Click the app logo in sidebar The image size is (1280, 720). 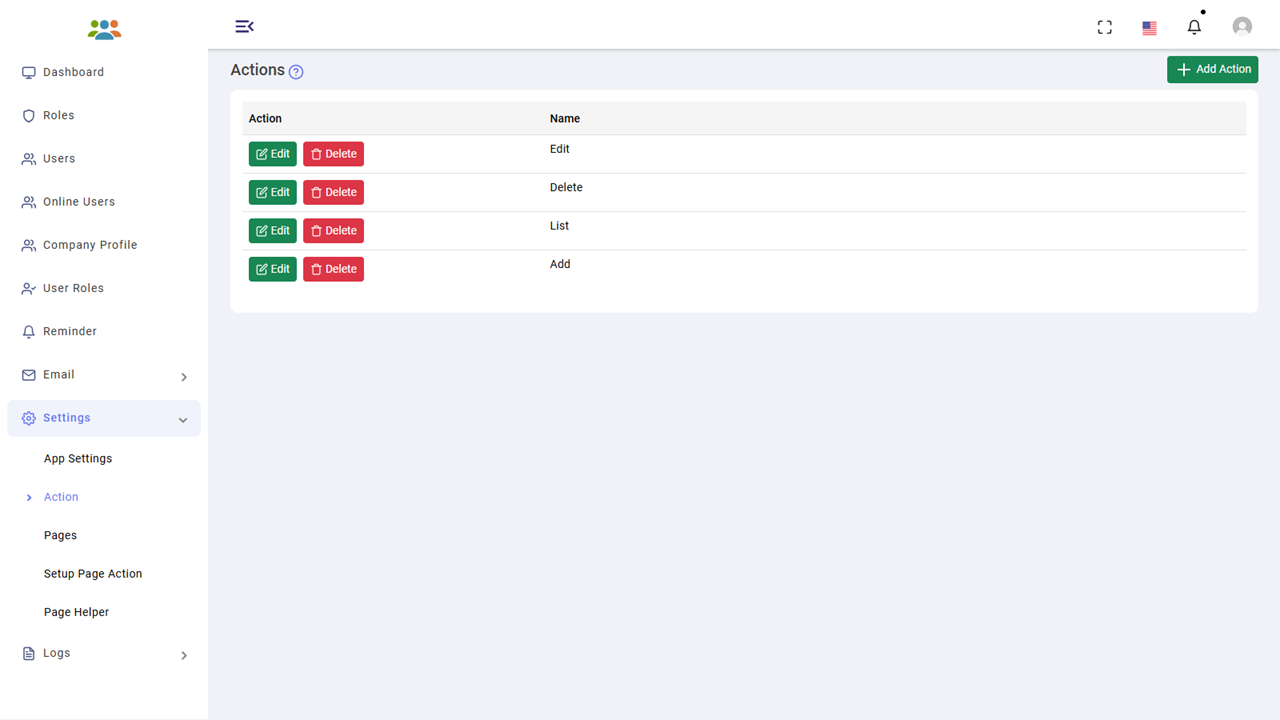tap(104, 29)
